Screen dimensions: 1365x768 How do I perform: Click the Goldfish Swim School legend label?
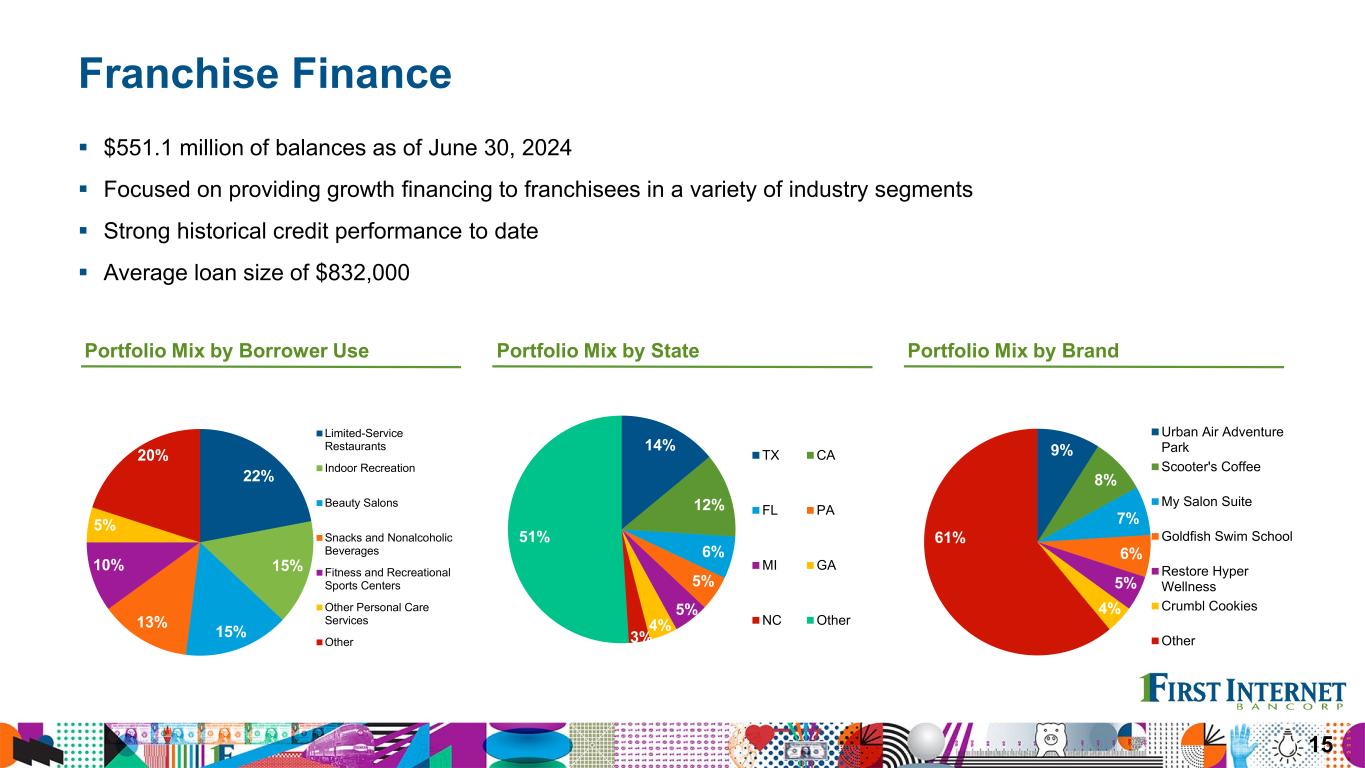coord(1227,537)
